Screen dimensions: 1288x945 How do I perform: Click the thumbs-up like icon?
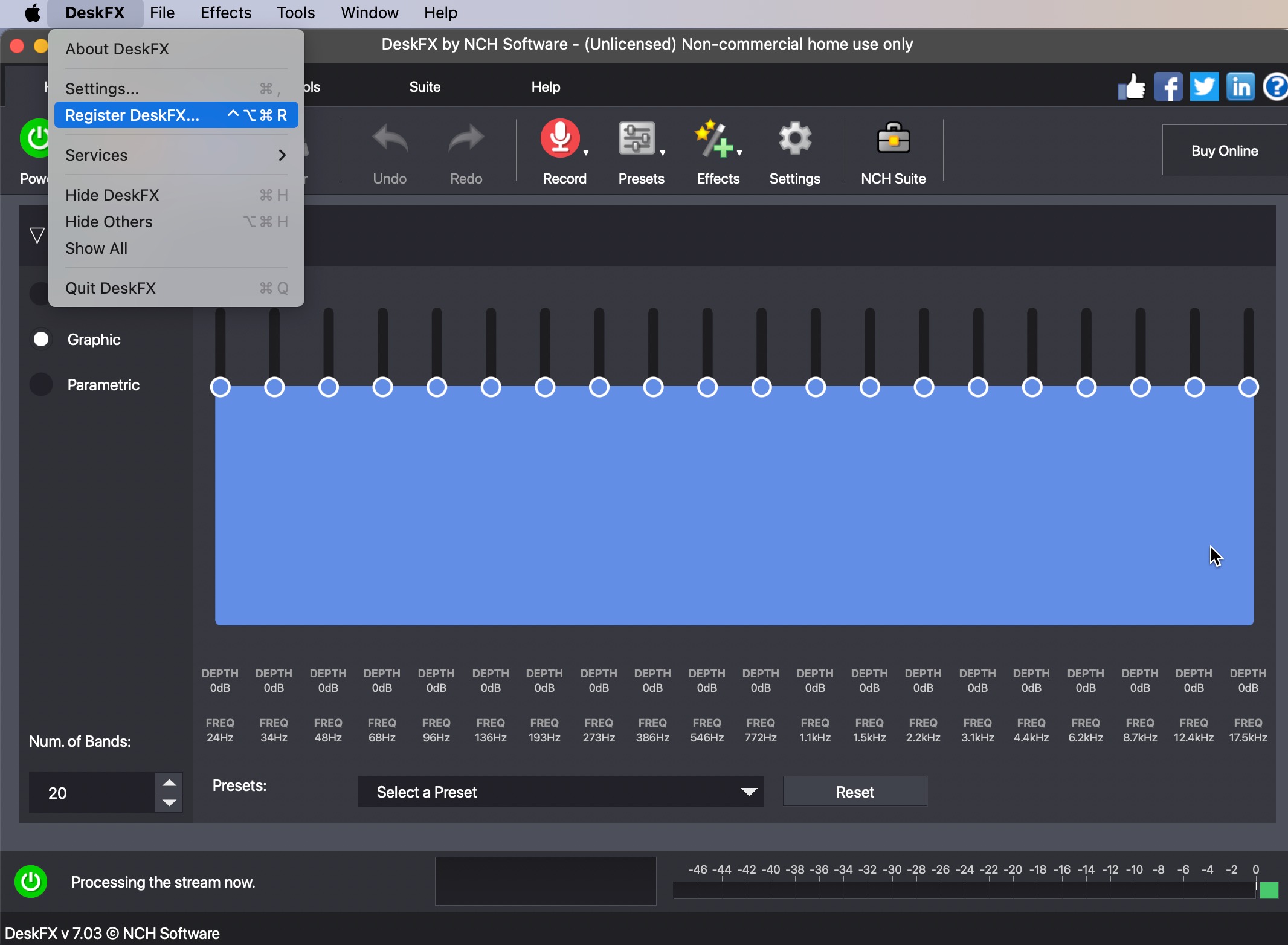pos(1132,87)
